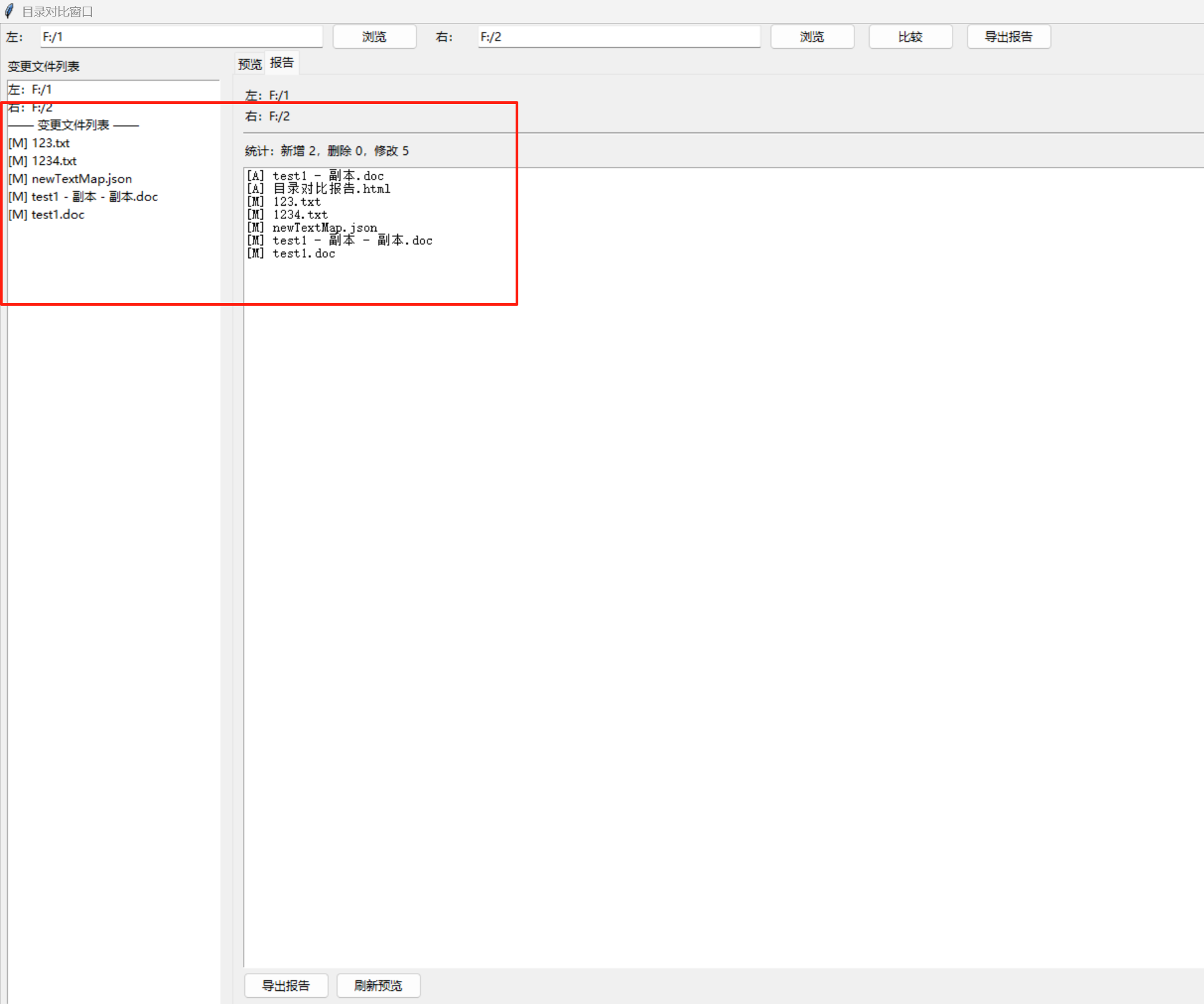This screenshot has height=1004, width=1204.
Task: Click the [A] test1 - 副本.doc line in report
Action: click(x=316, y=176)
